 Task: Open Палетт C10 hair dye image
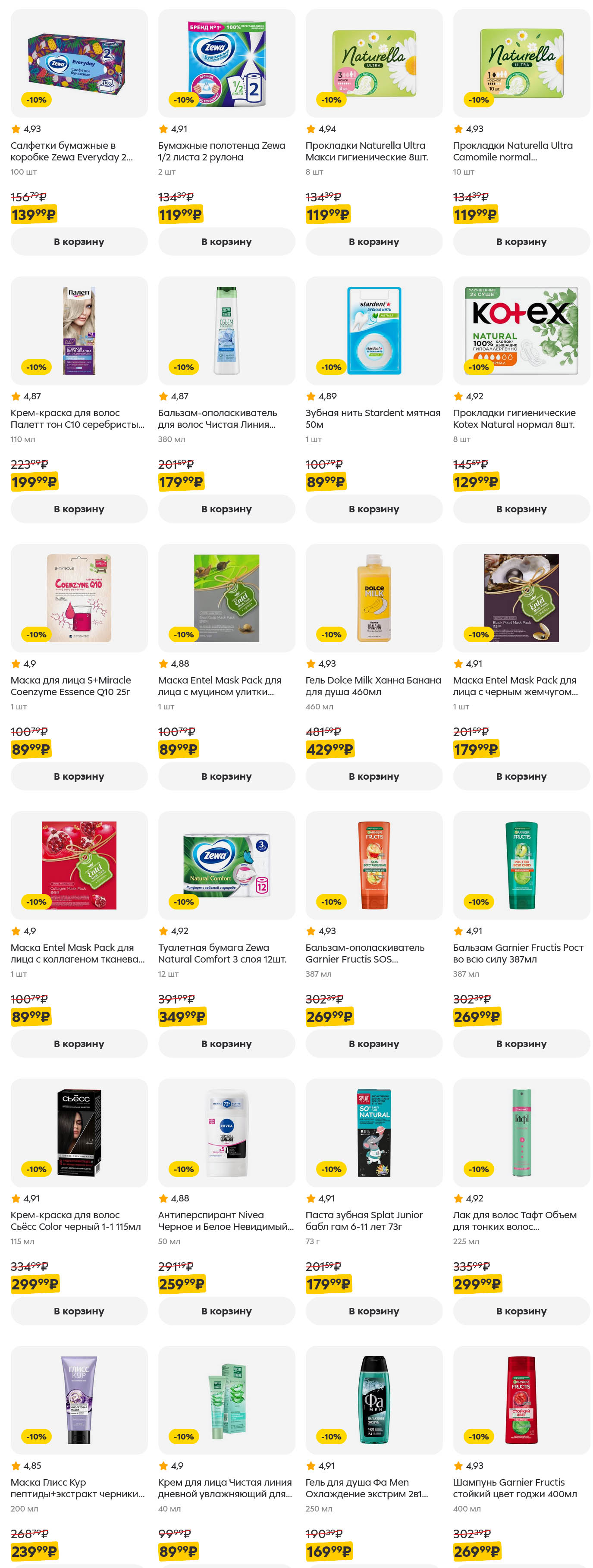(x=78, y=330)
